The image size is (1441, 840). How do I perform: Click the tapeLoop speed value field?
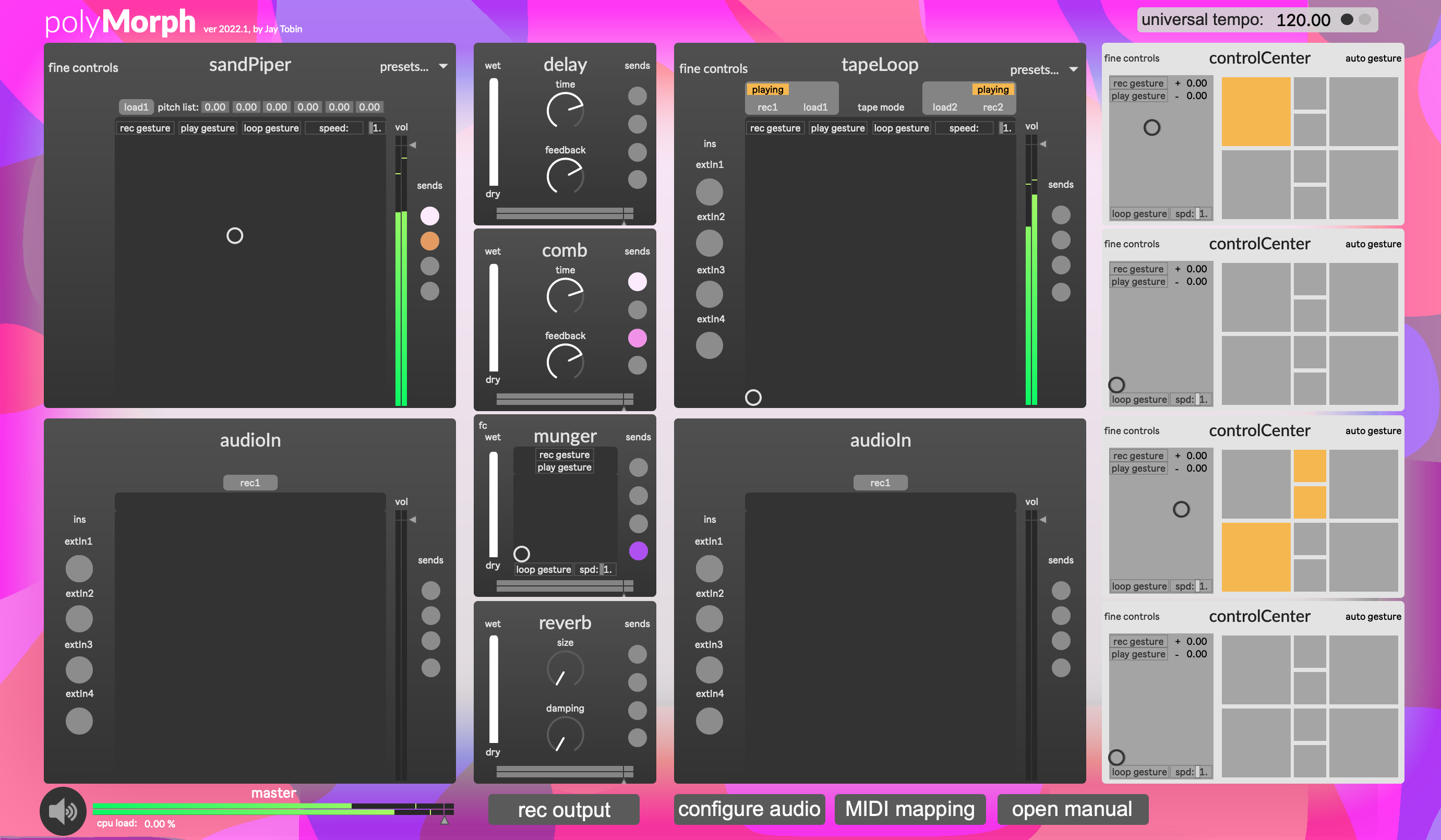[x=1006, y=128]
